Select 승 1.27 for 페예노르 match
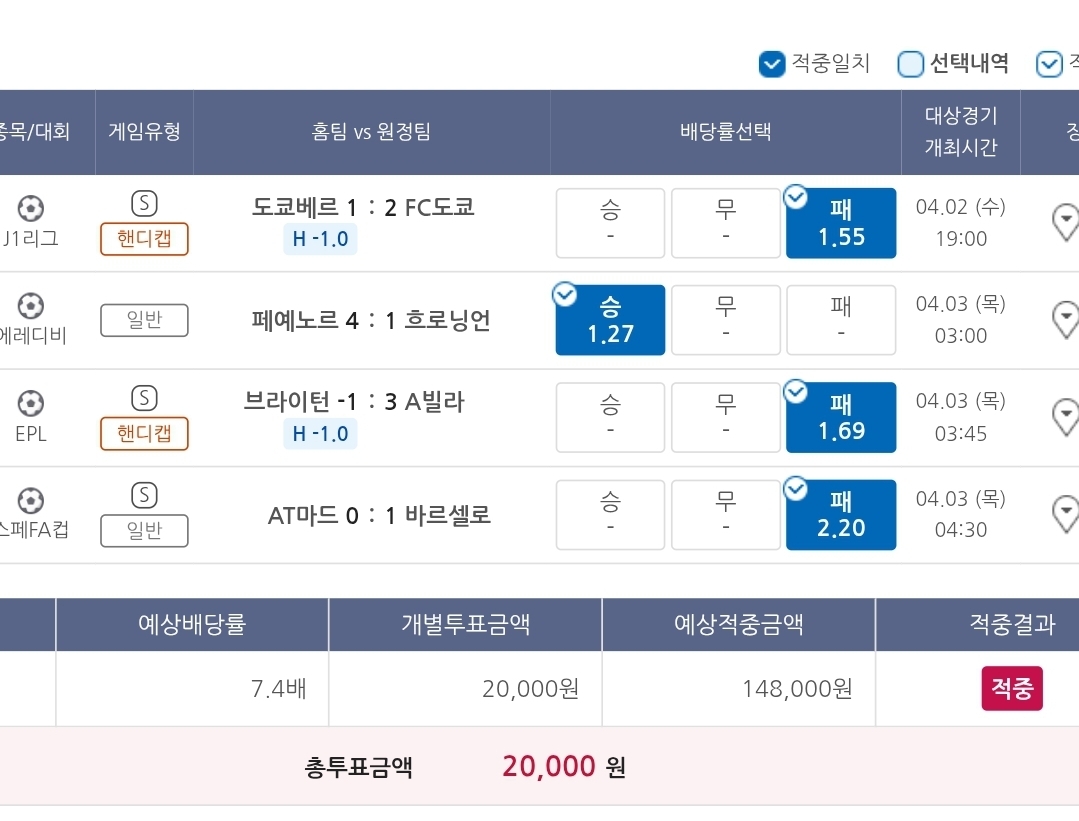Screen dimensions: 1079x821 tap(610, 320)
